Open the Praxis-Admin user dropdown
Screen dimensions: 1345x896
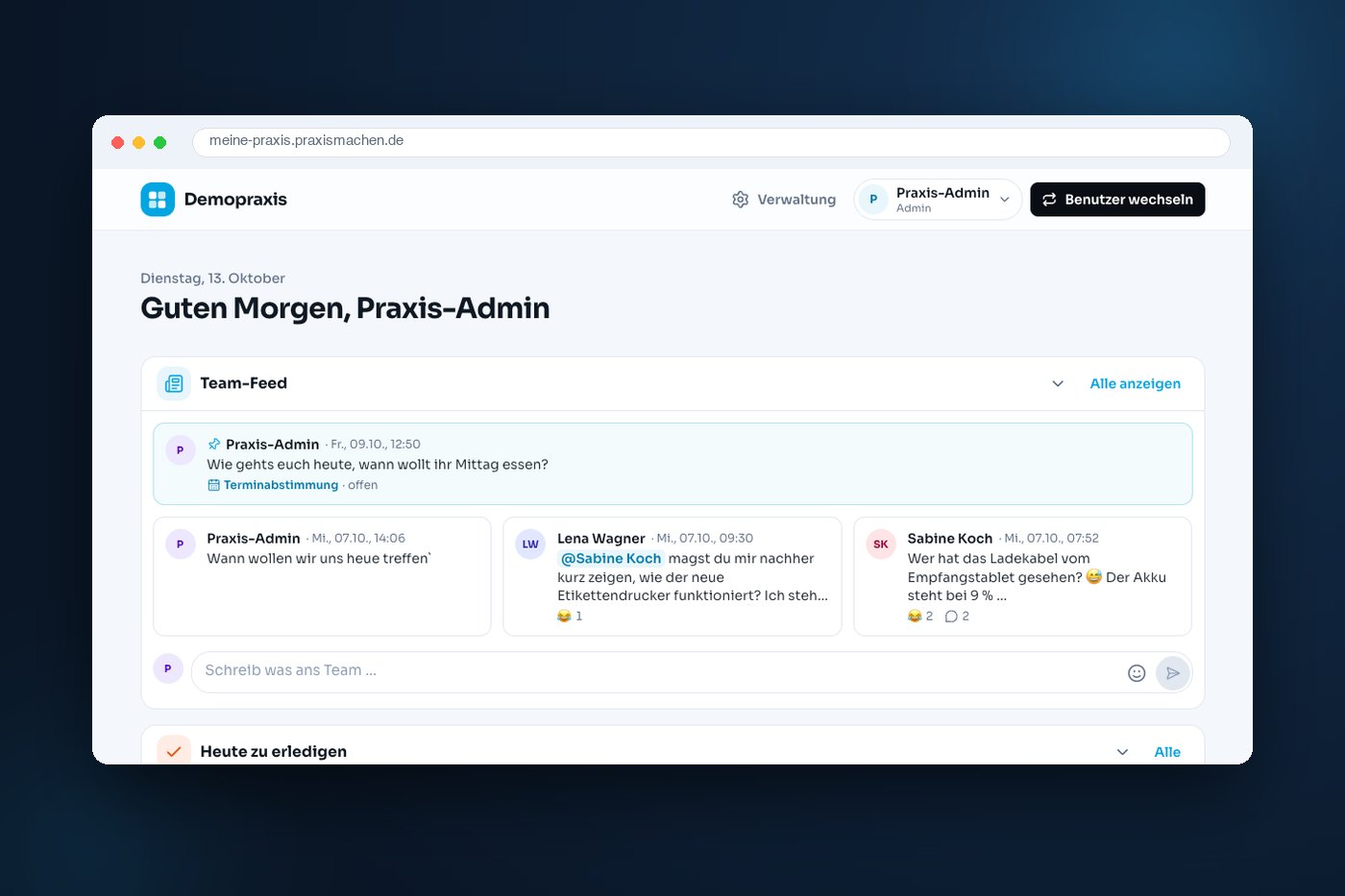[x=938, y=200]
